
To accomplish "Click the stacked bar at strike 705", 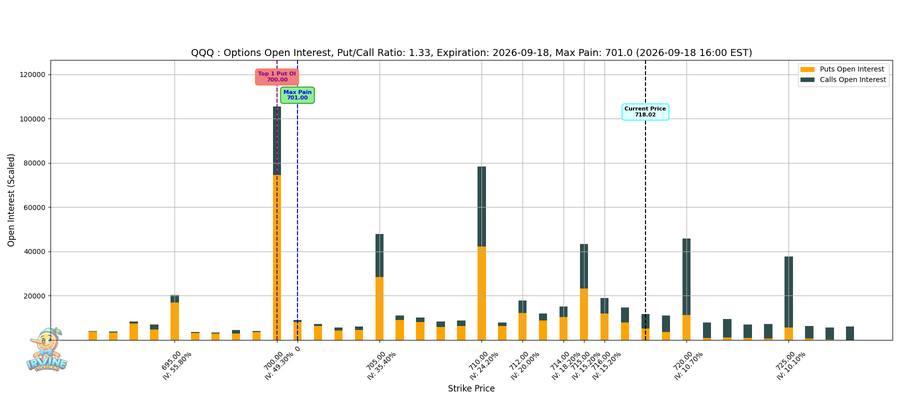I will coord(379,287).
